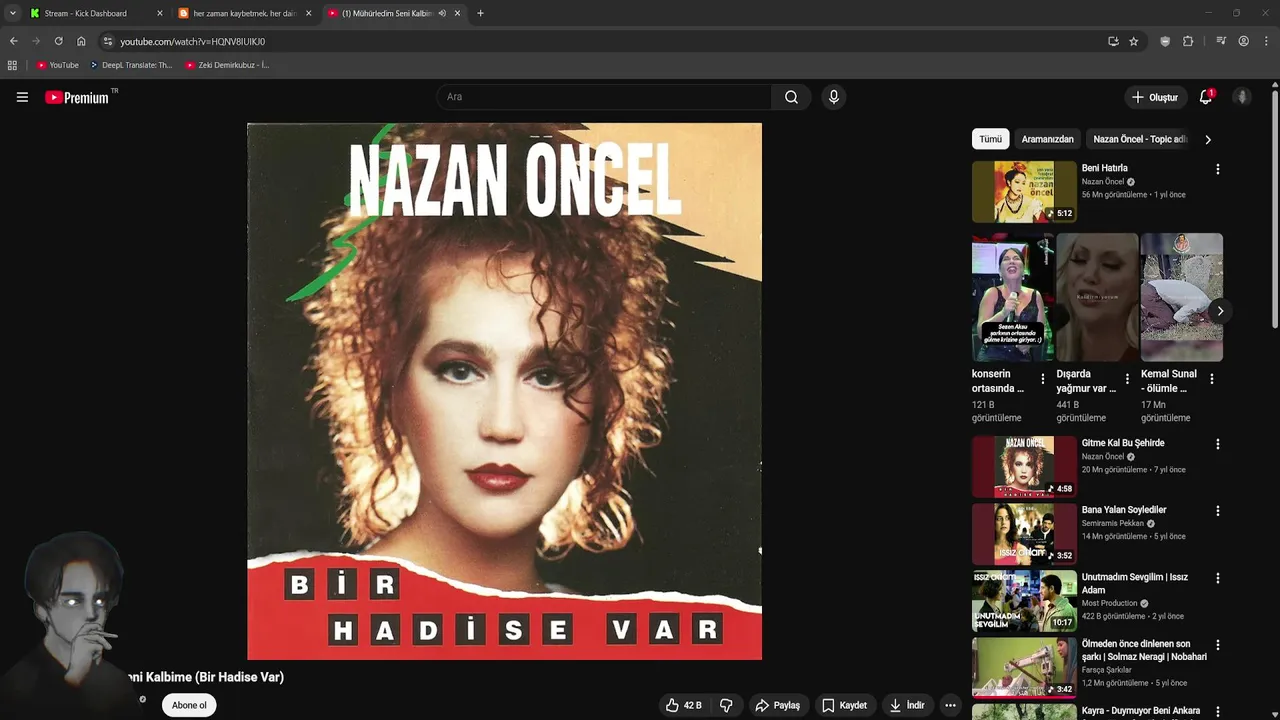Like the video (42 B)
This screenshot has height=720, width=1280.
[684, 705]
